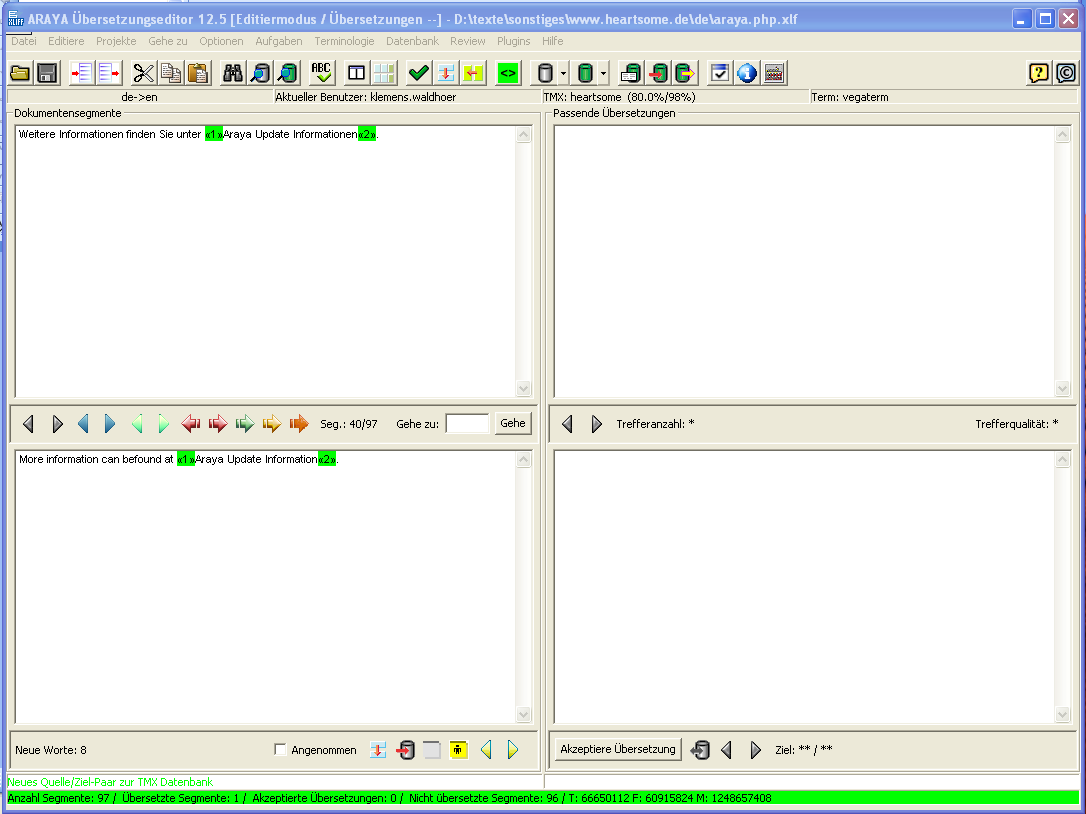
Task: Click the Gehe zu segment number field
Action: coord(467,424)
